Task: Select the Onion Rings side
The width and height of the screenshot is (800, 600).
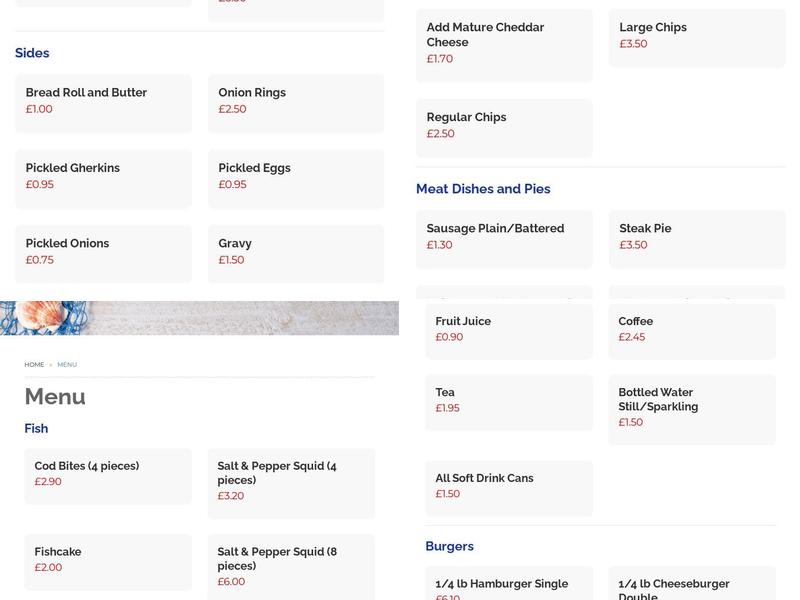Action: tap(296, 104)
